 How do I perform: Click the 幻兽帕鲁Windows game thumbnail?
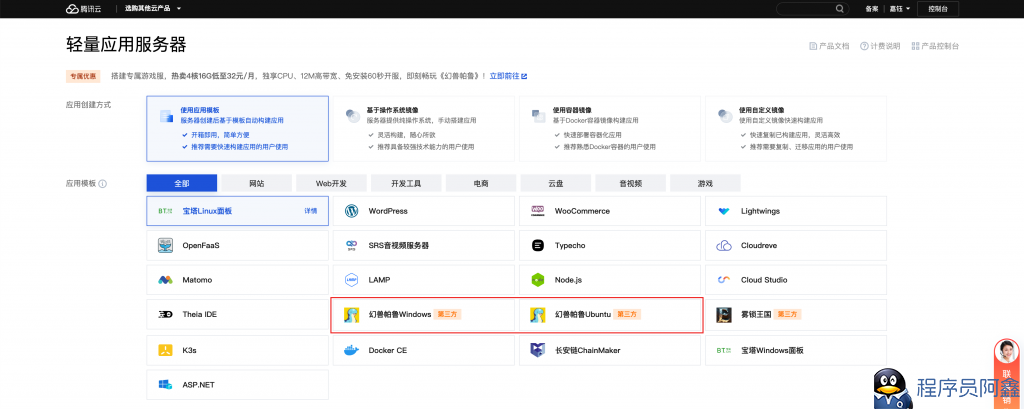(x=351, y=314)
